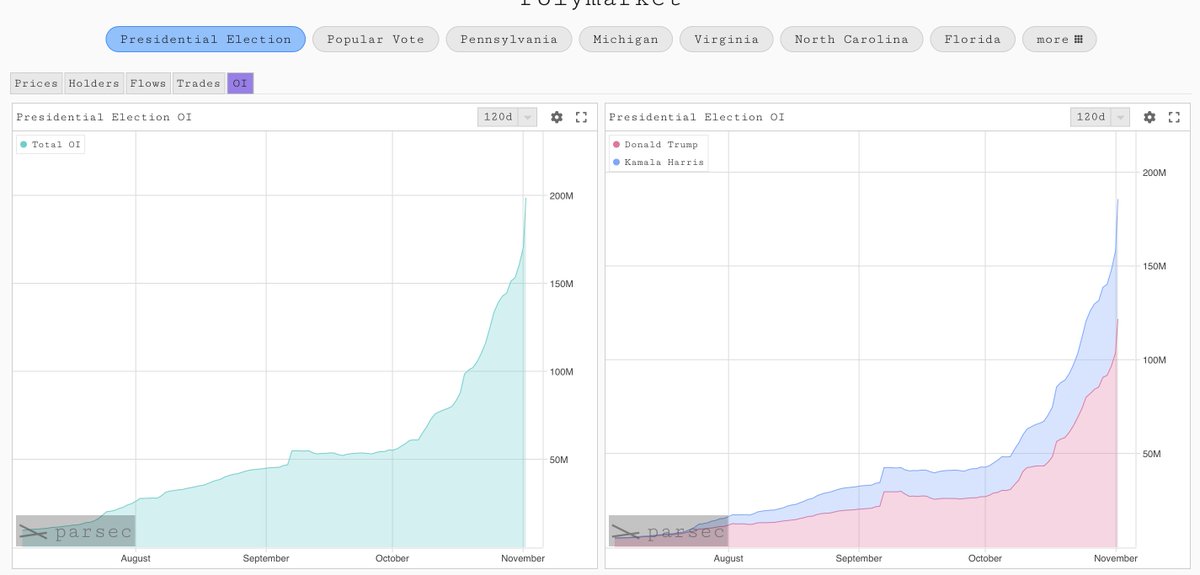Click the November label on right chart axis

click(x=1116, y=559)
